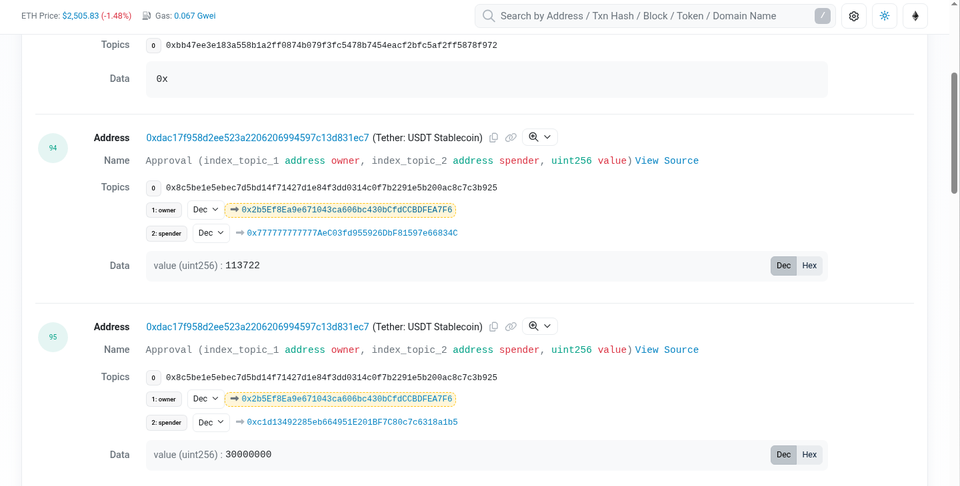Focus the address and txn search field

click(655, 16)
